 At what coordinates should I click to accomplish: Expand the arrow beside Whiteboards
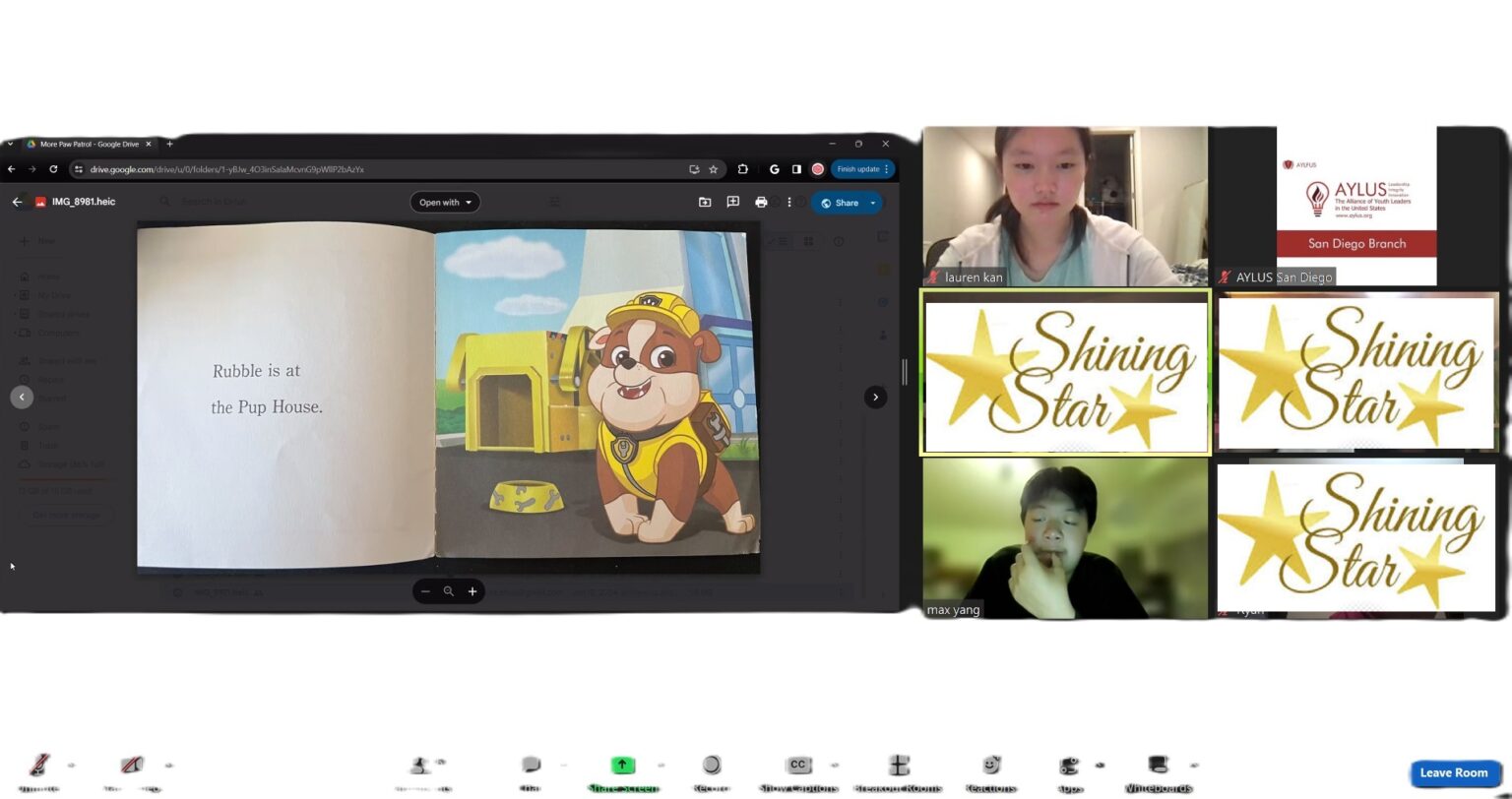pos(1194,765)
